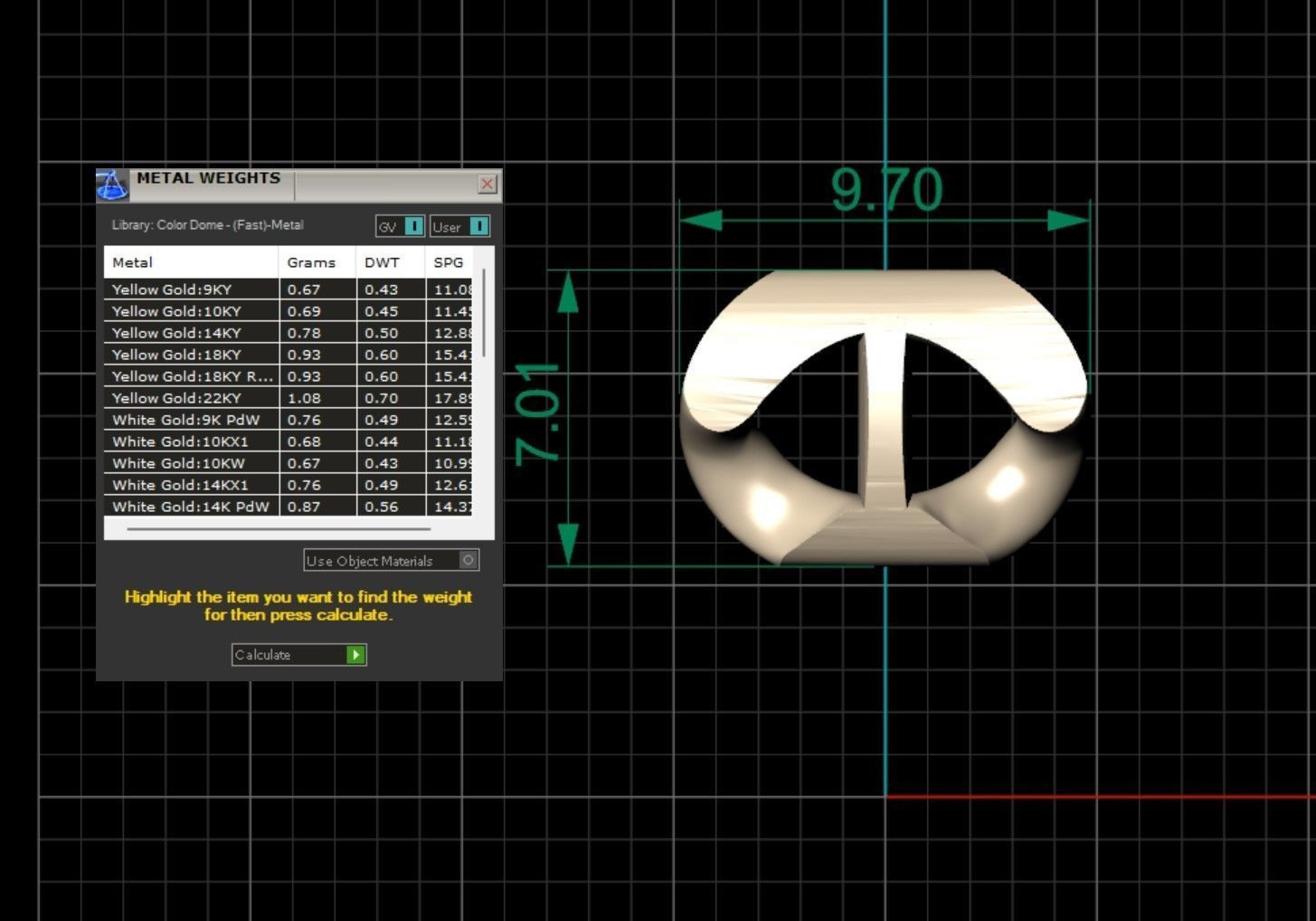
Task: Select the White Gold:14K PdW row
Action: (288, 507)
